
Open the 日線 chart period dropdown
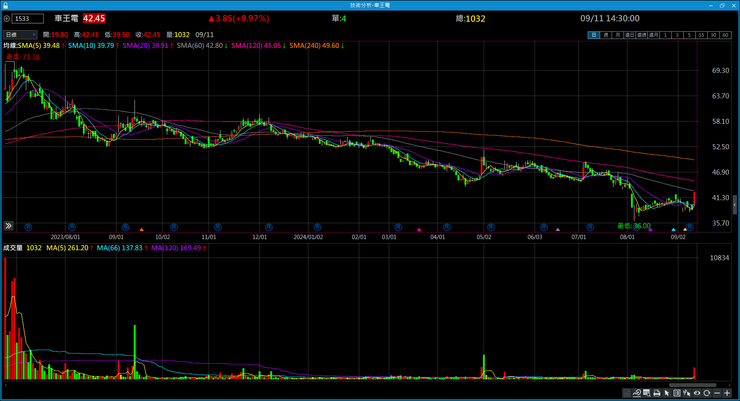point(20,35)
